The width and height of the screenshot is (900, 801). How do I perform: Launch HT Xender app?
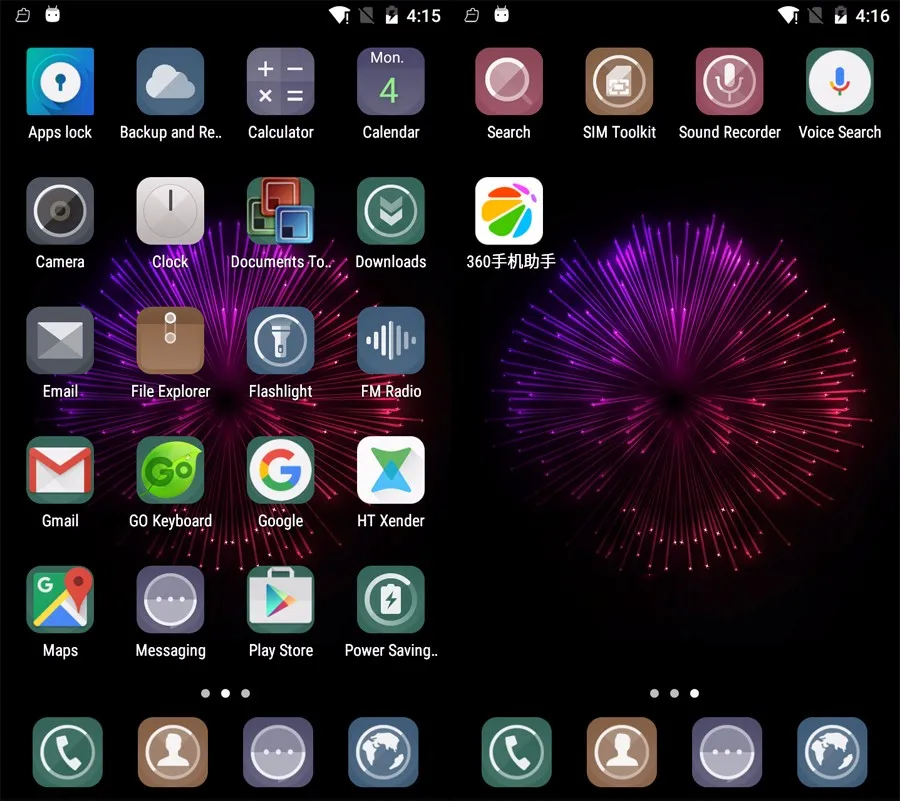click(391, 471)
